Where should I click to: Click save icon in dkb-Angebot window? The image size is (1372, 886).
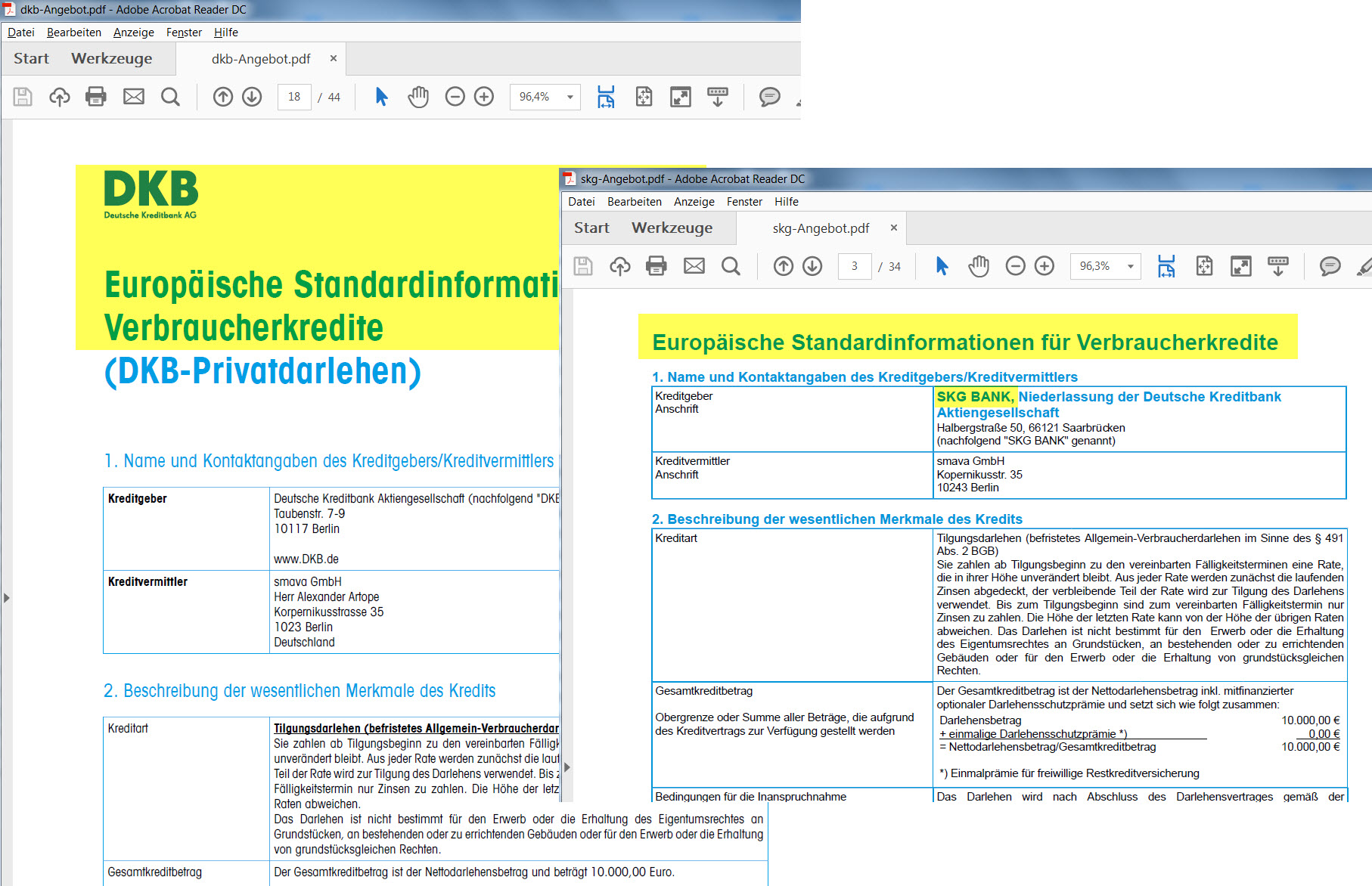tap(23, 97)
